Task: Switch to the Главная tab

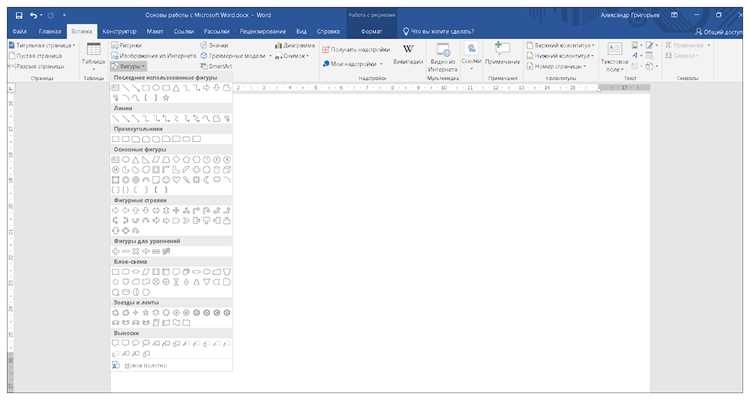Action: point(50,32)
